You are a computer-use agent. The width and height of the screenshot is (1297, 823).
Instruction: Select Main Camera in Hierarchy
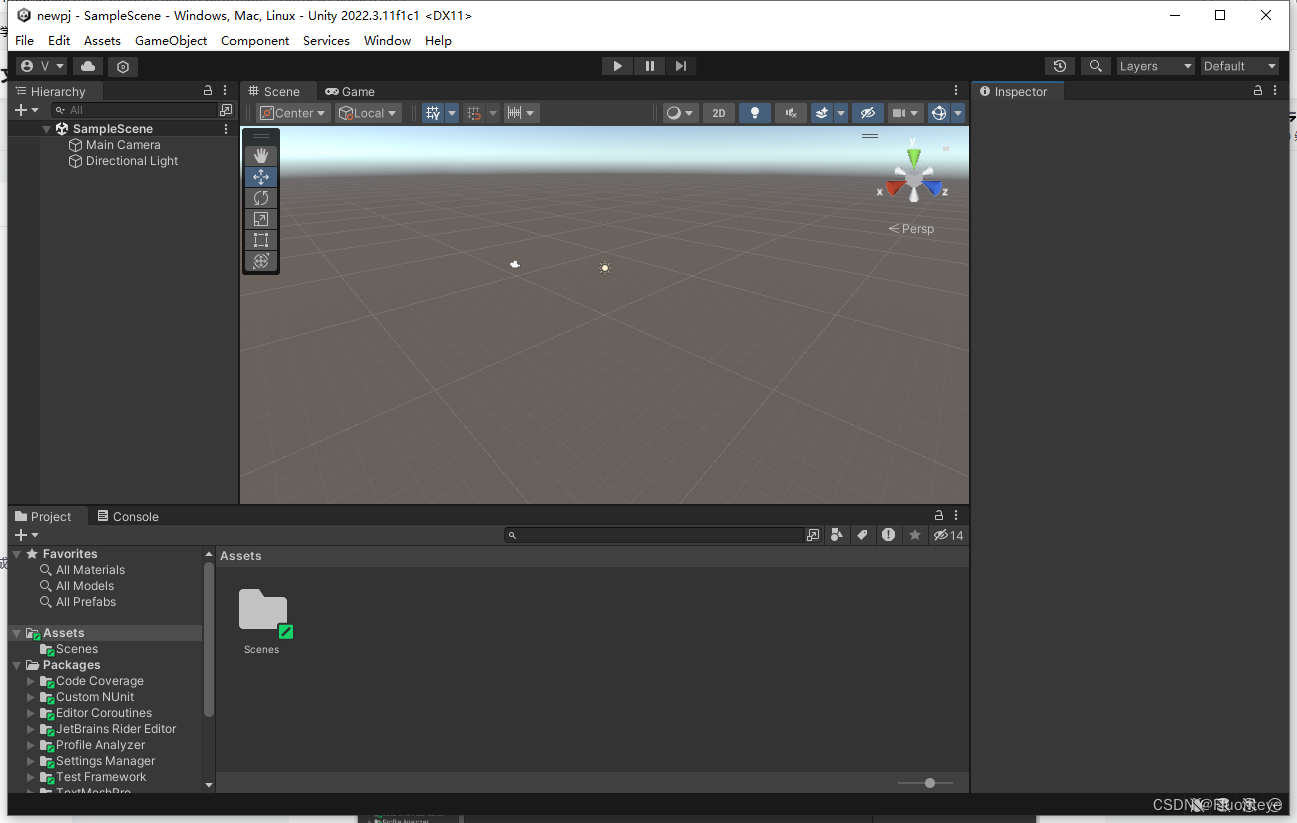[x=123, y=145]
